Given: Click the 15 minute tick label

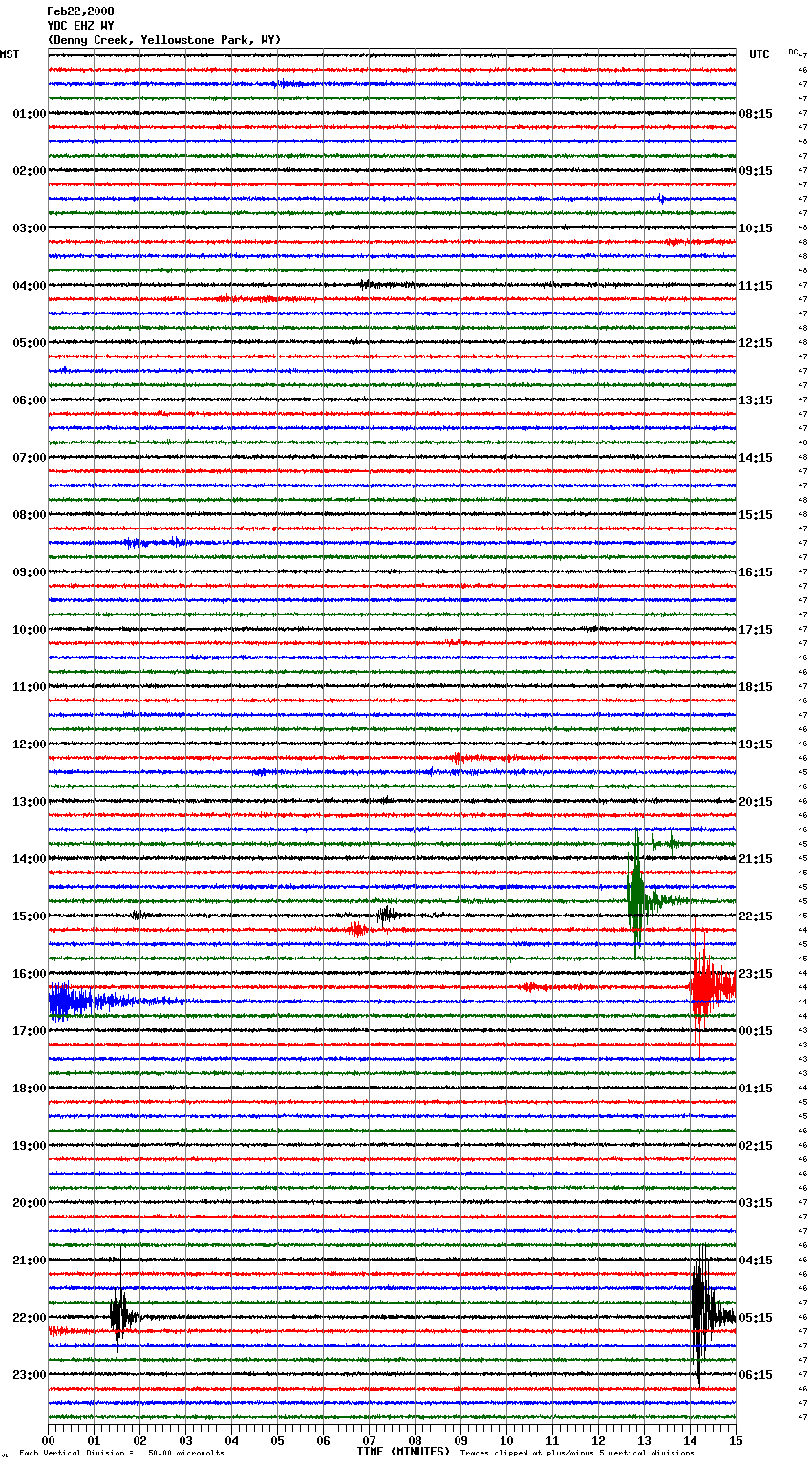Looking at the screenshot, I should pyautogui.click(x=736, y=1440).
